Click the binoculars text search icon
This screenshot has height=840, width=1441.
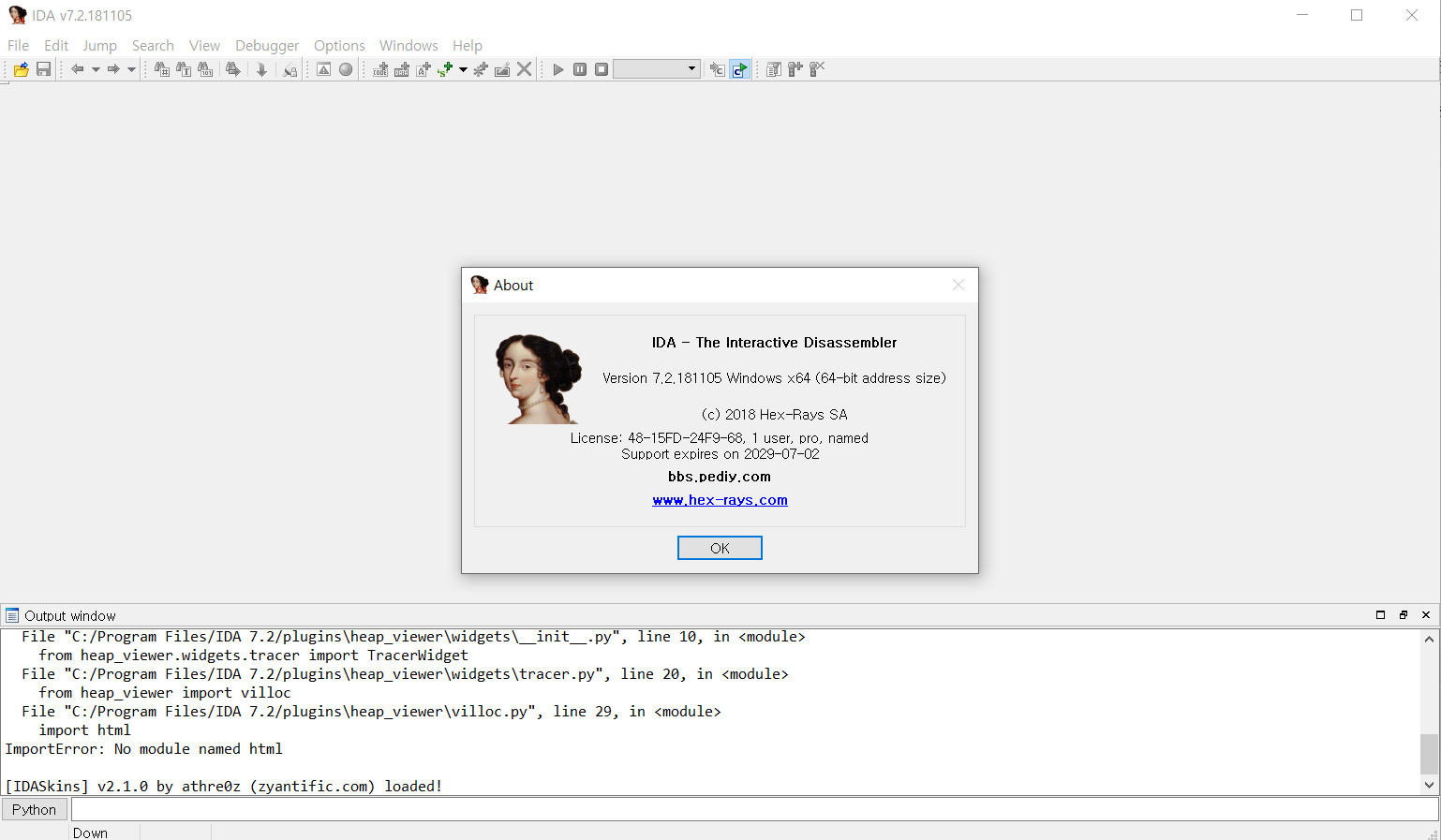(x=184, y=69)
